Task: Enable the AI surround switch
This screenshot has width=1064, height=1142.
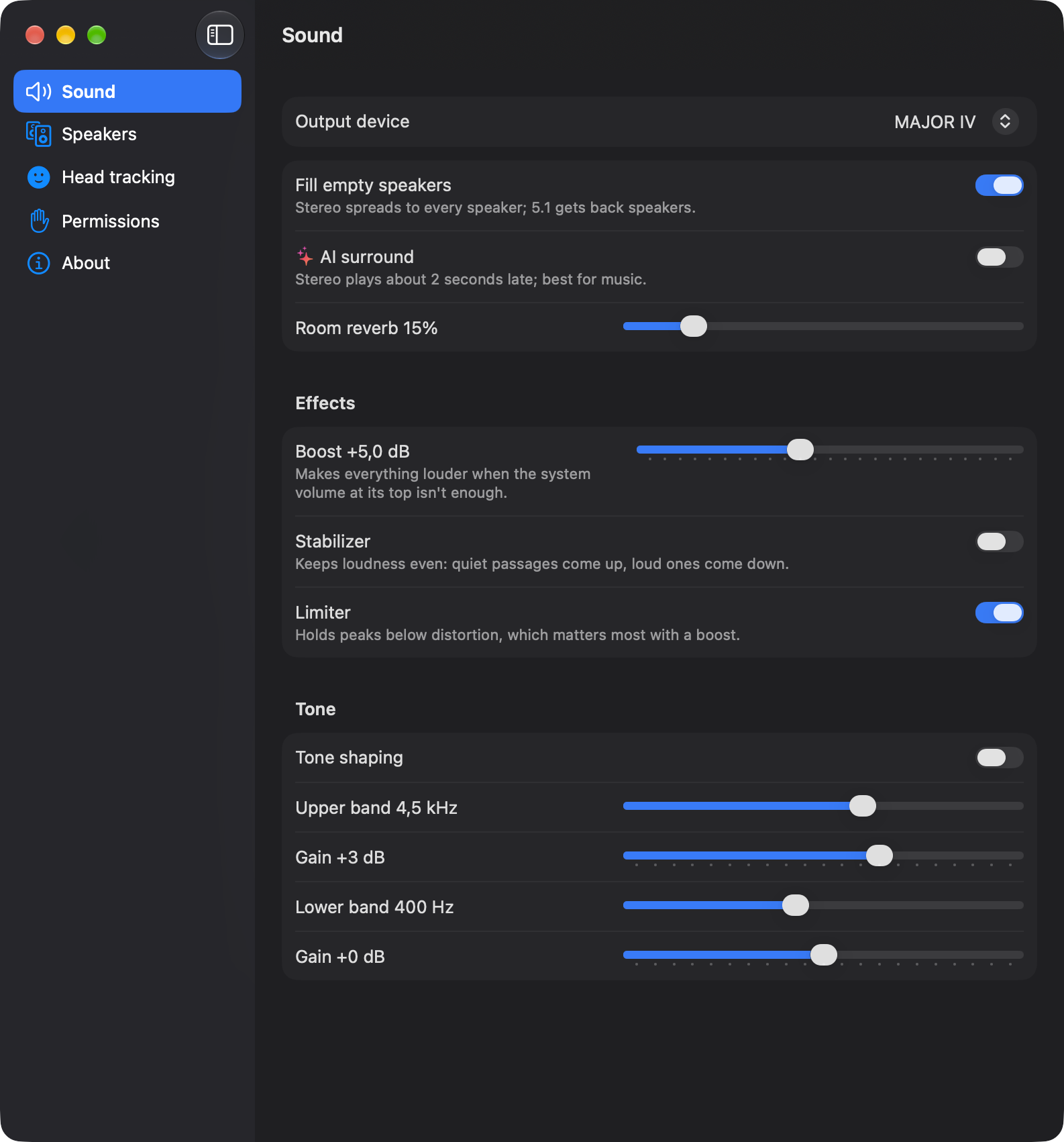Action: pos(999,257)
